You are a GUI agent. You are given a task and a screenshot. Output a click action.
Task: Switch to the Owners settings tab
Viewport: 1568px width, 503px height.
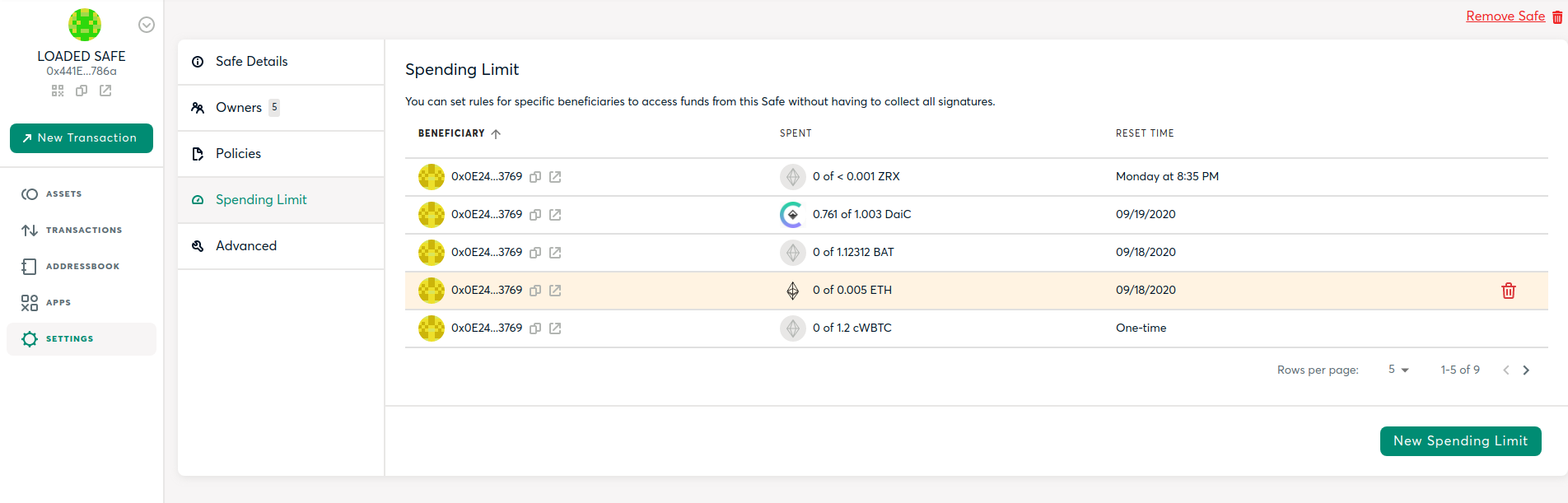[239, 108]
